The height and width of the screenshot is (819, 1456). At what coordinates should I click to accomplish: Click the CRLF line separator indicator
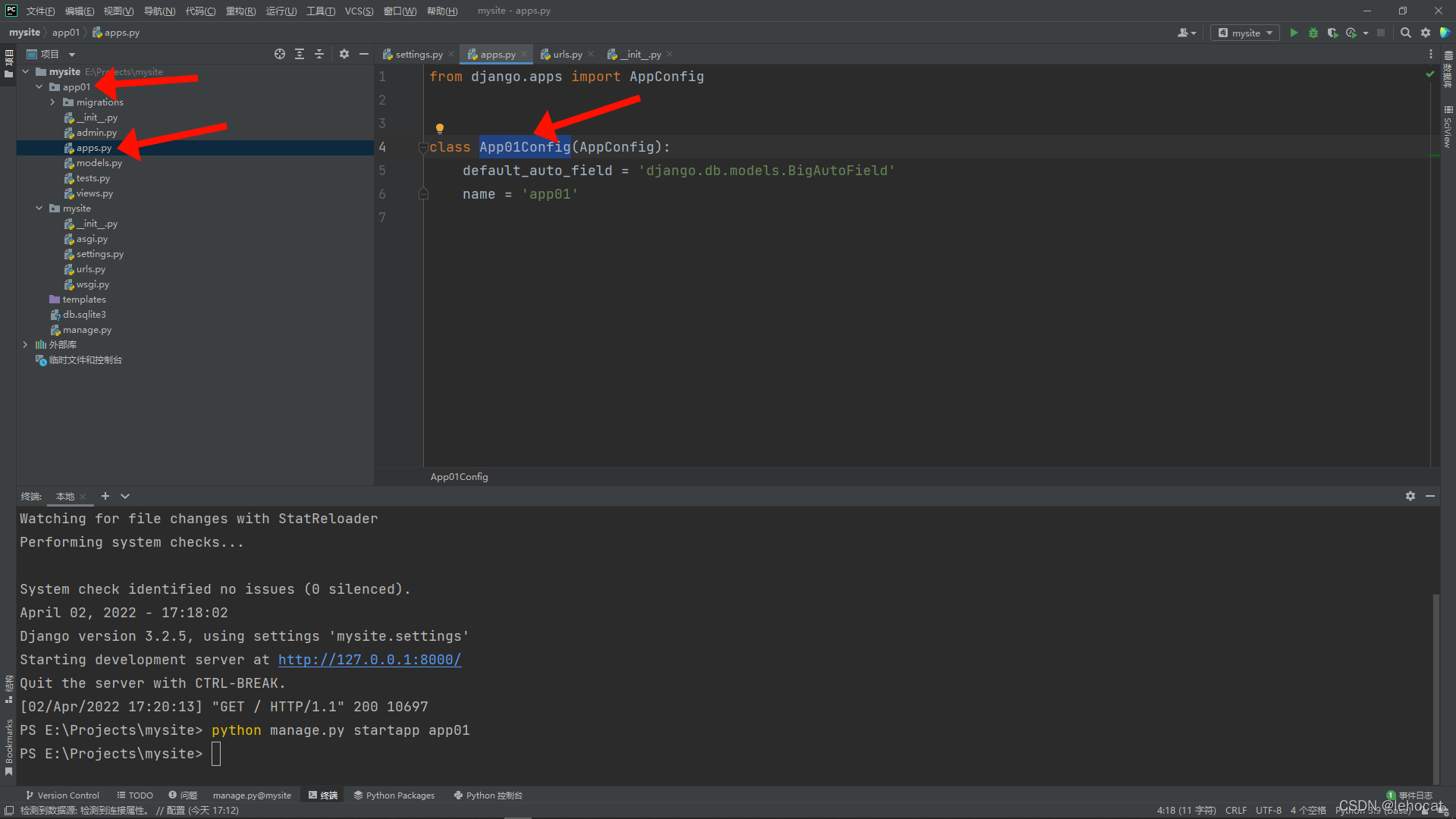point(1236,811)
